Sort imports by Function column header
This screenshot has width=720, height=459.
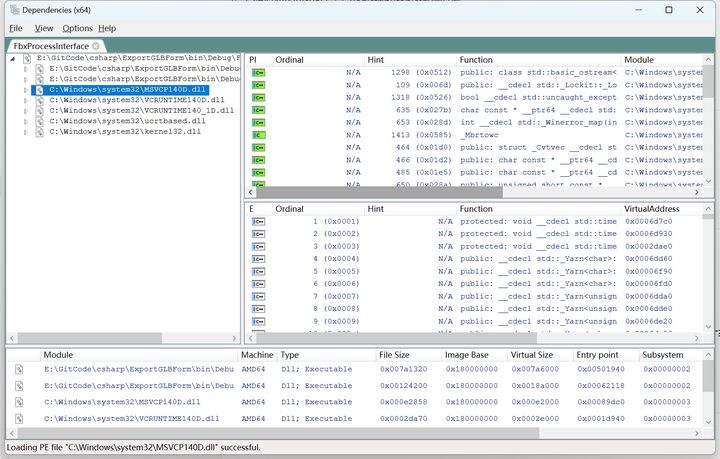(x=476, y=60)
